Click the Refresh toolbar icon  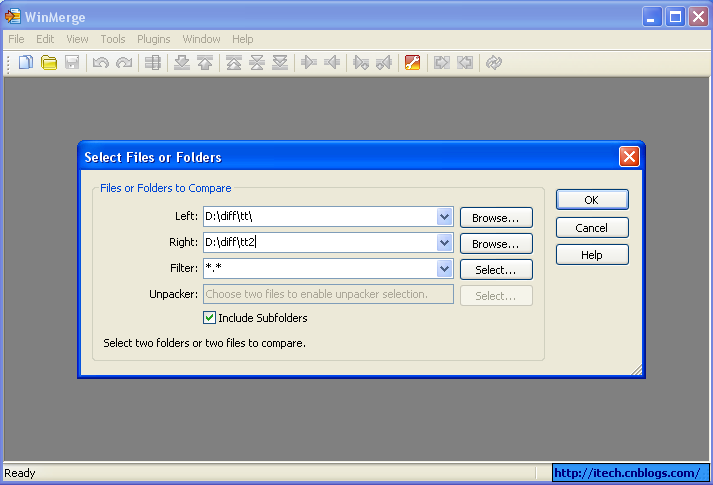[494, 62]
